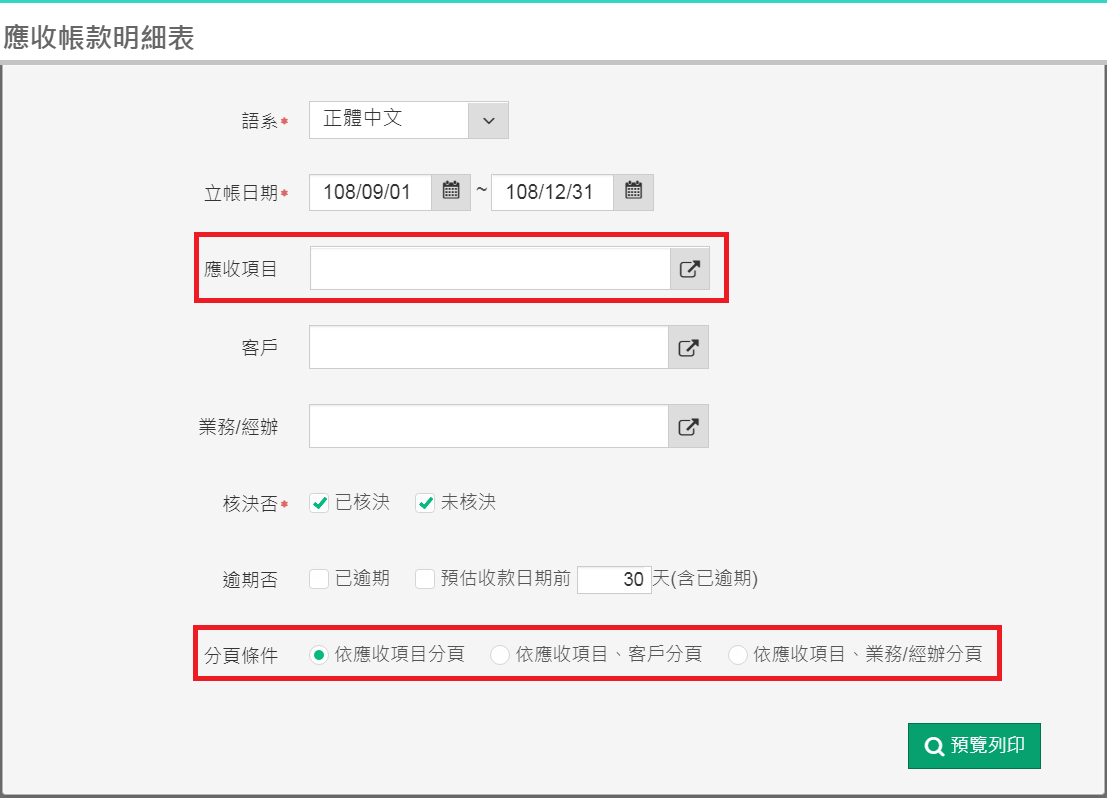Uncheck the 已核決 checkbox

tap(319, 503)
